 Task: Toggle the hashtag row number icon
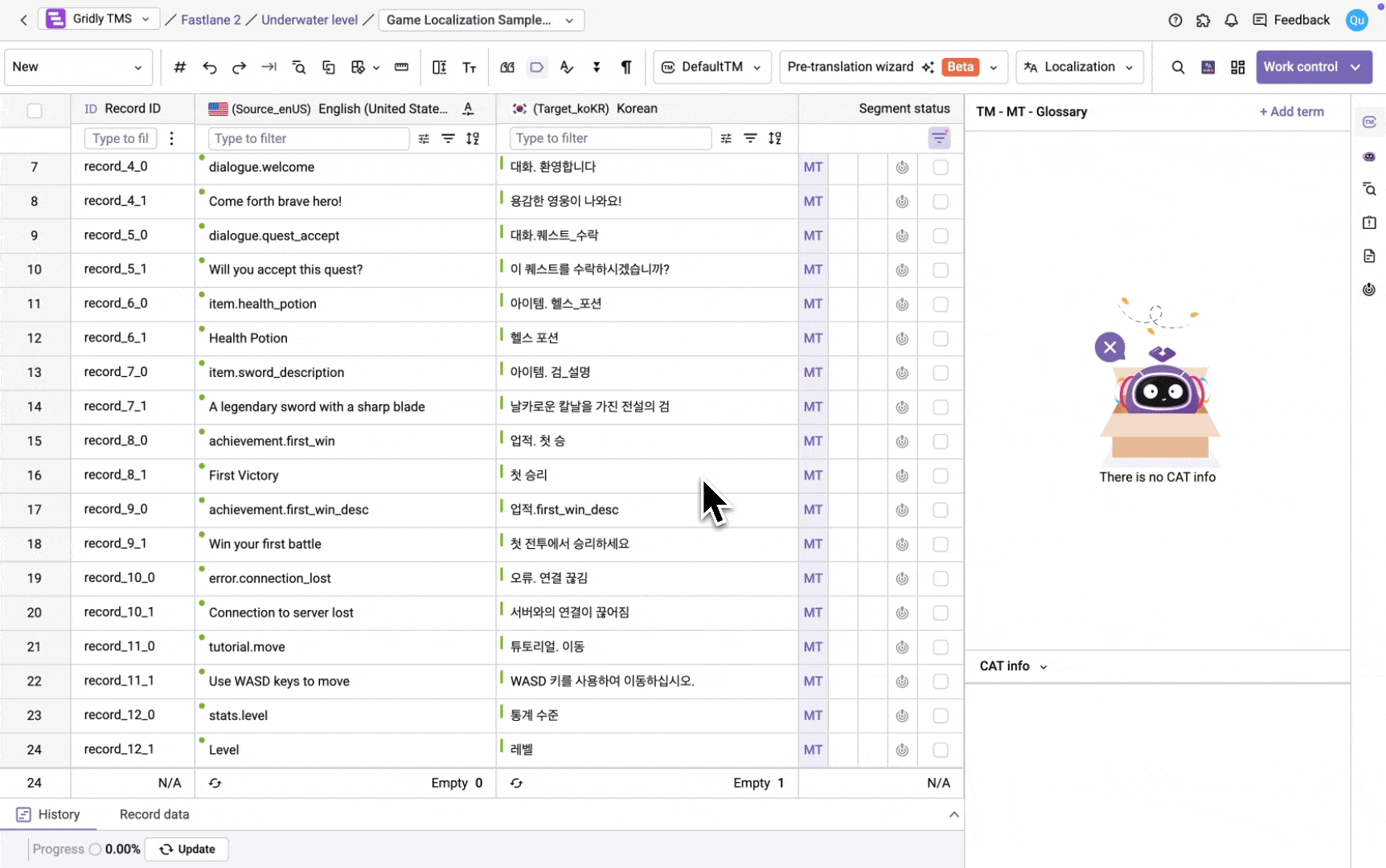pos(180,68)
